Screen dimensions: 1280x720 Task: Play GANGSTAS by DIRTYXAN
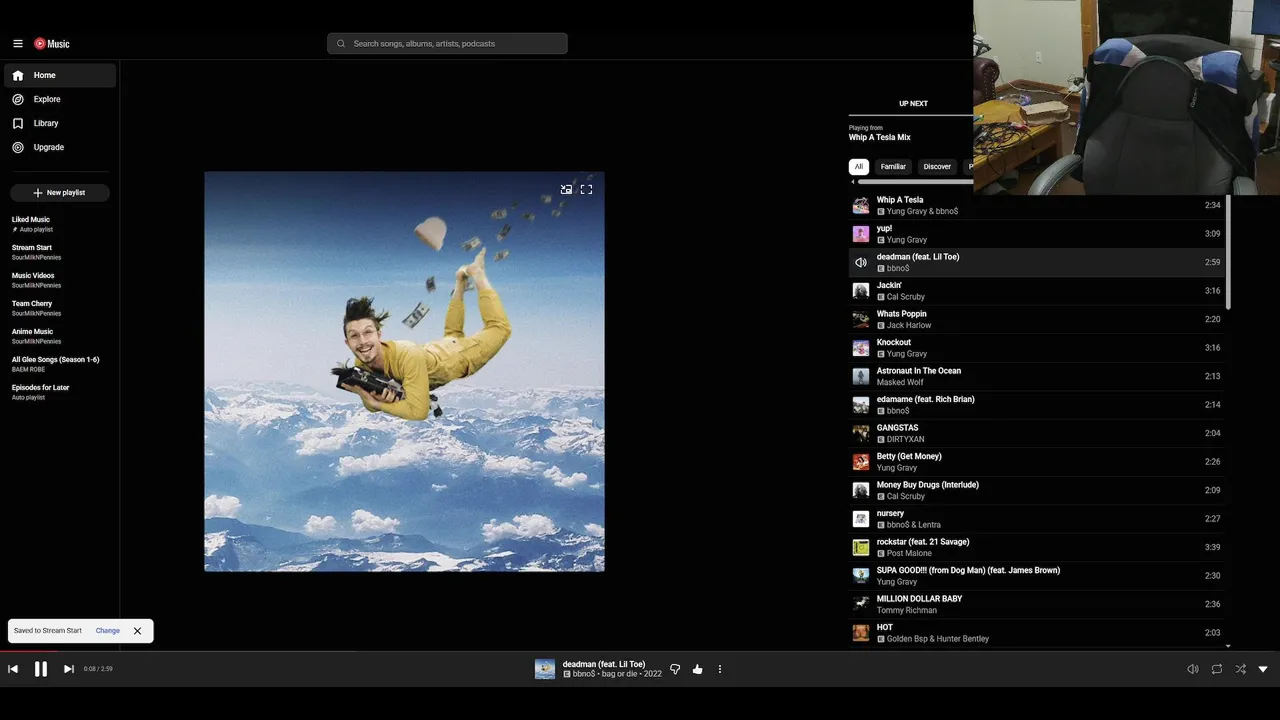1036,433
